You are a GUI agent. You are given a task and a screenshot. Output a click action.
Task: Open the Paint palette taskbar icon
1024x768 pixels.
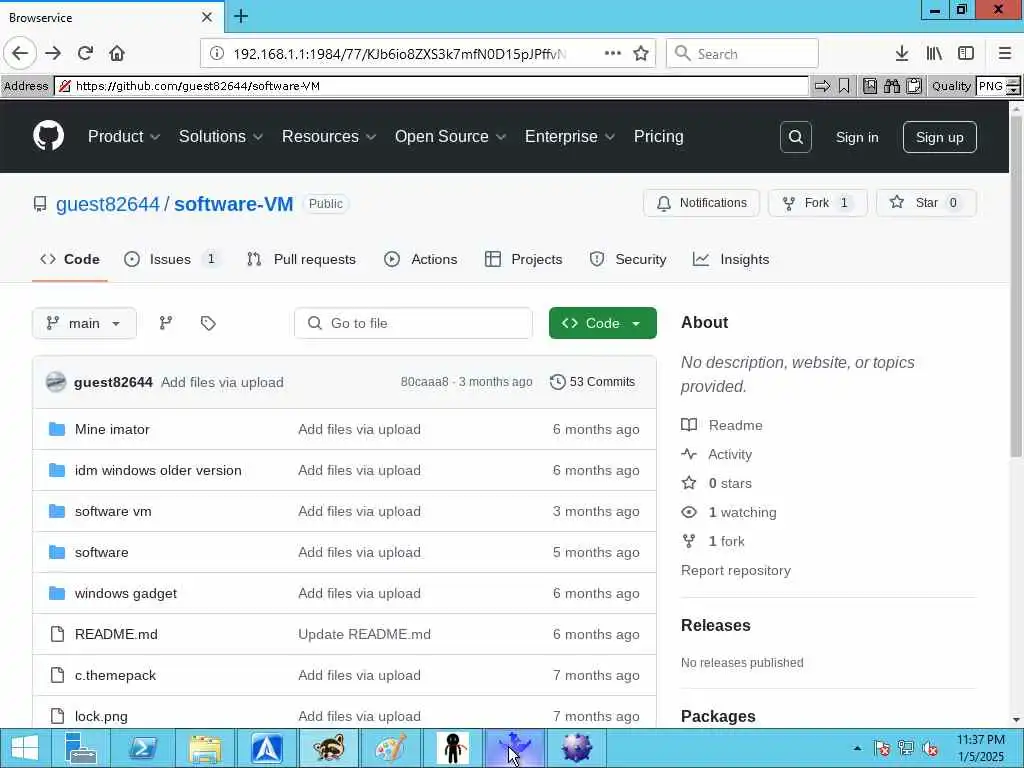[x=391, y=748]
